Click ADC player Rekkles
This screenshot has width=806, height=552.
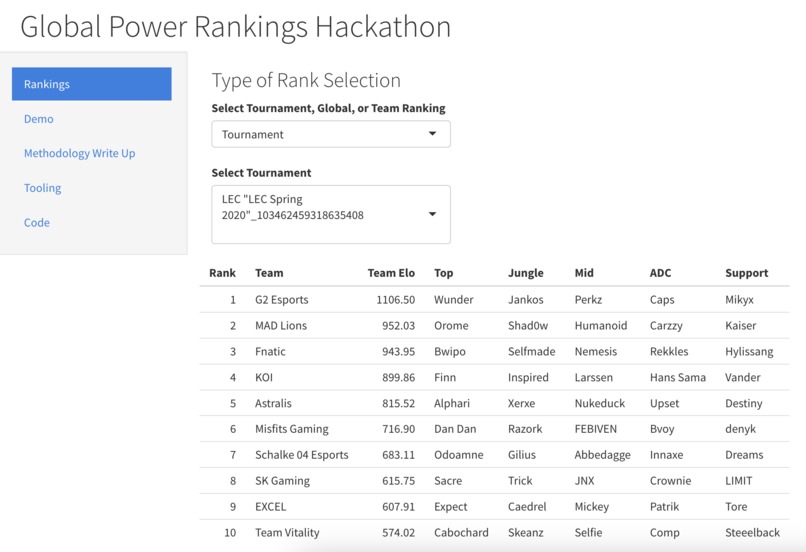point(669,352)
